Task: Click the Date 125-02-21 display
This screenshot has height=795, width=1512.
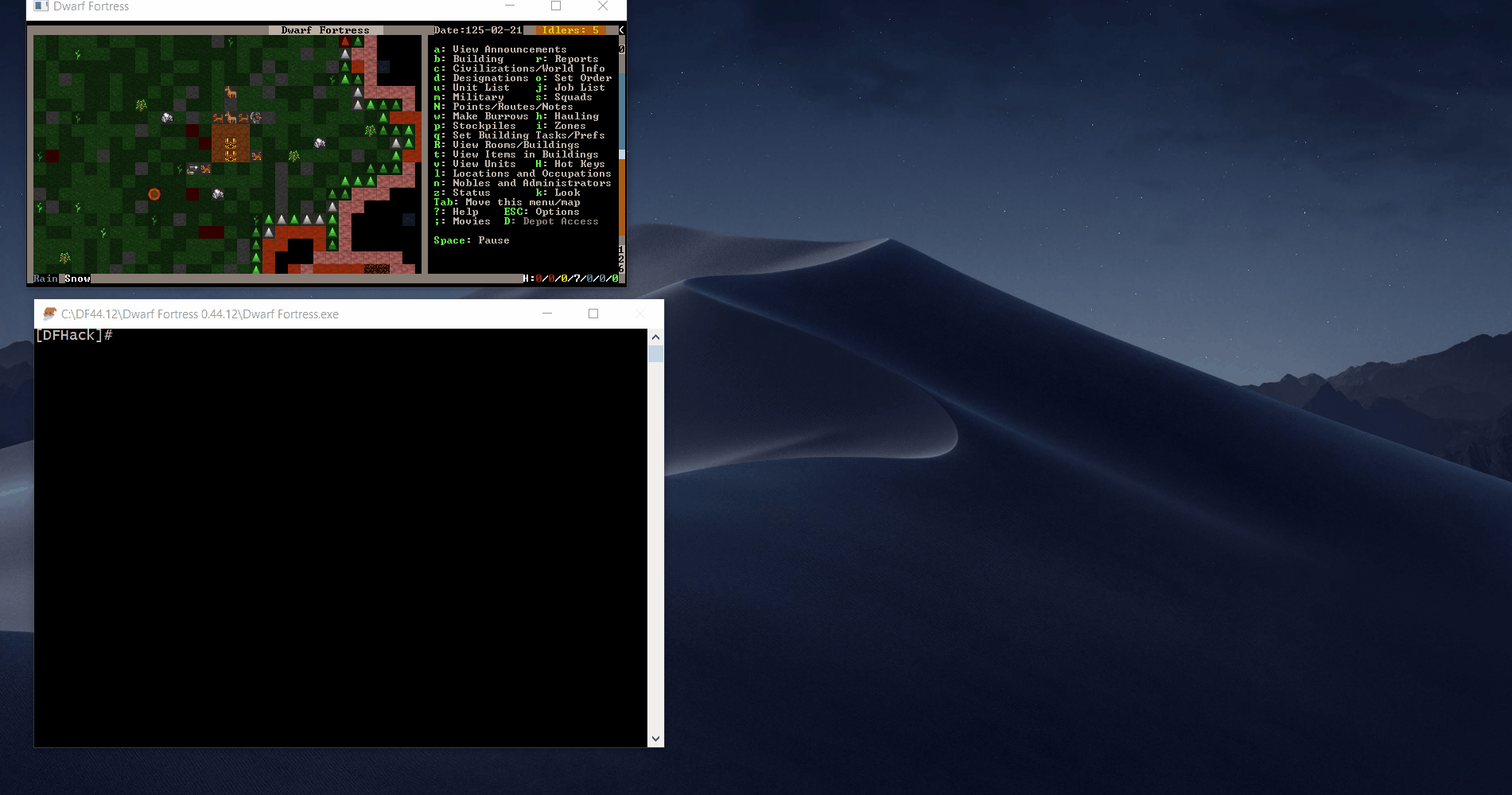Action: point(478,30)
